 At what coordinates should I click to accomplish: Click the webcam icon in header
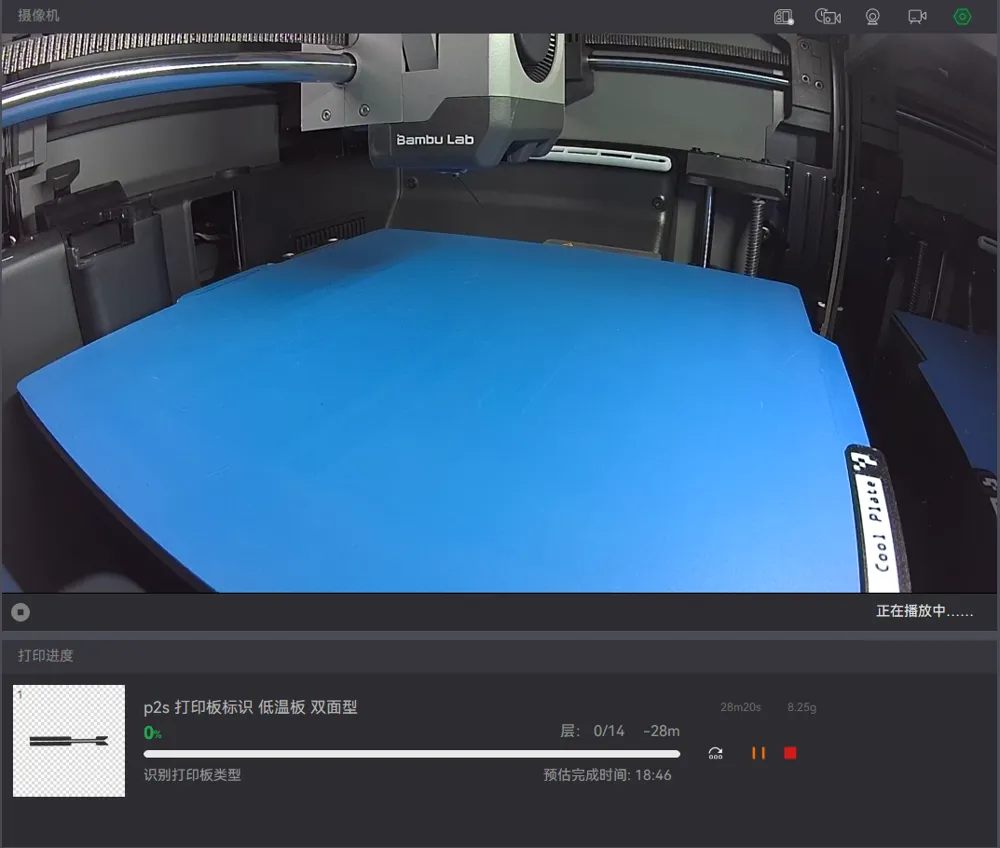tap(873, 17)
